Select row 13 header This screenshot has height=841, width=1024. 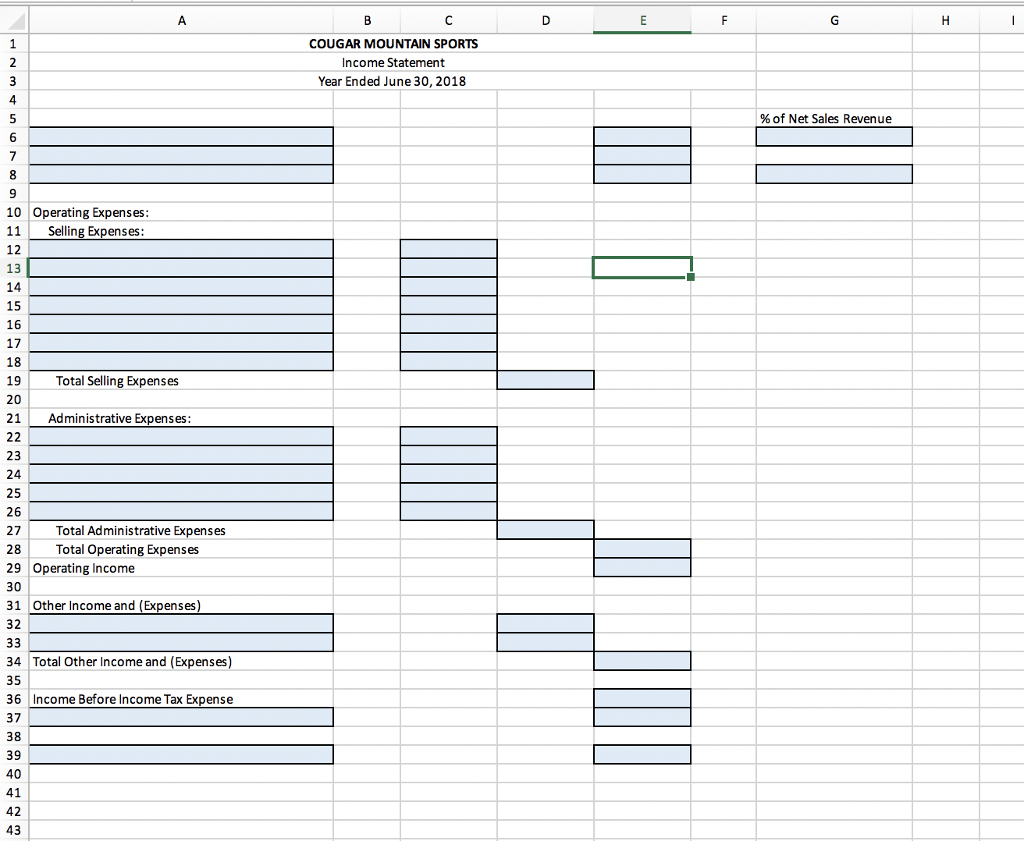tap(14, 268)
